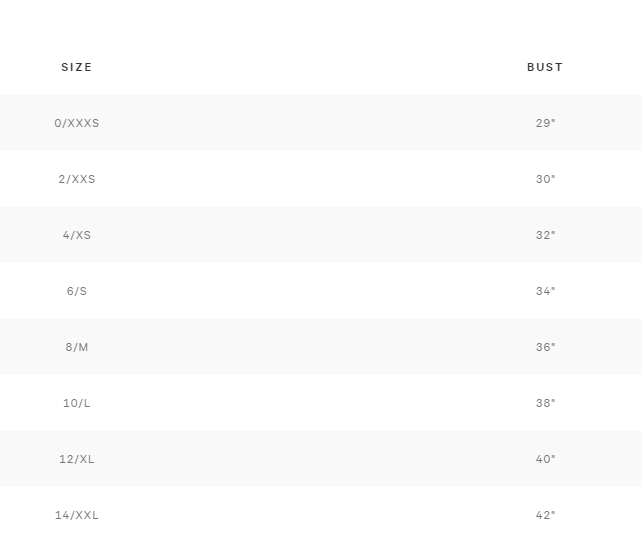The width and height of the screenshot is (642, 551).
Task: Click the 14/XXL size label
Action: 77,515
